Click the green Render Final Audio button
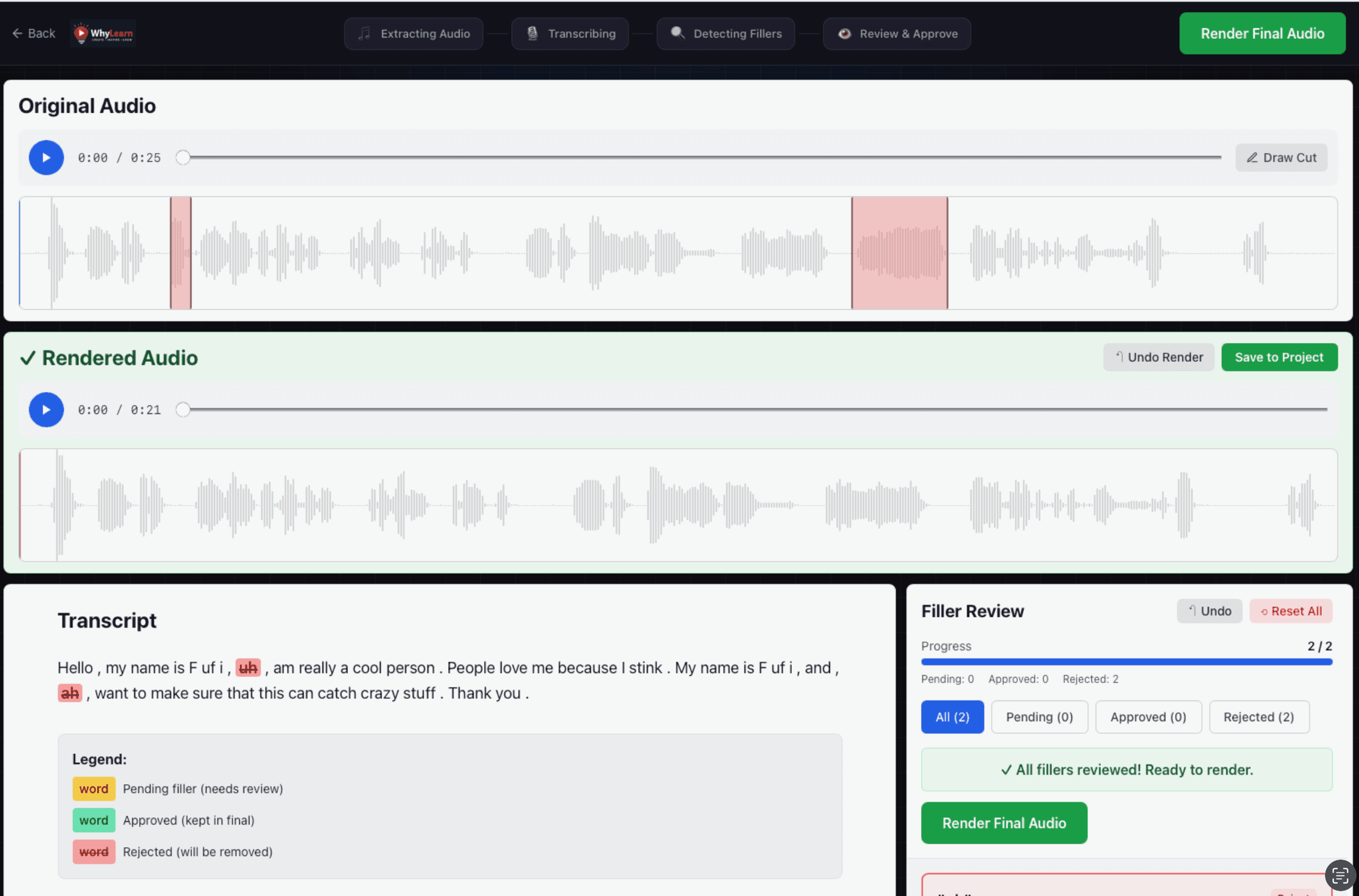The width and height of the screenshot is (1359, 896). (1262, 33)
